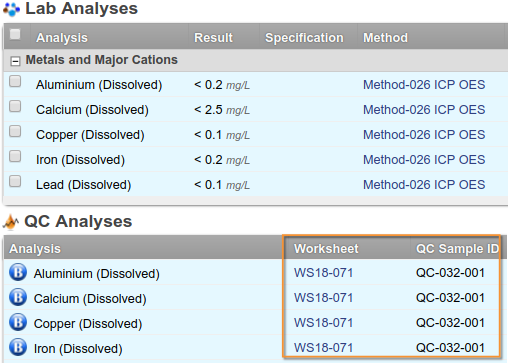Click the Aluminium result < 0.2 mg/L
The height and width of the screenshot is (363, 508).
tap(222, 85)
